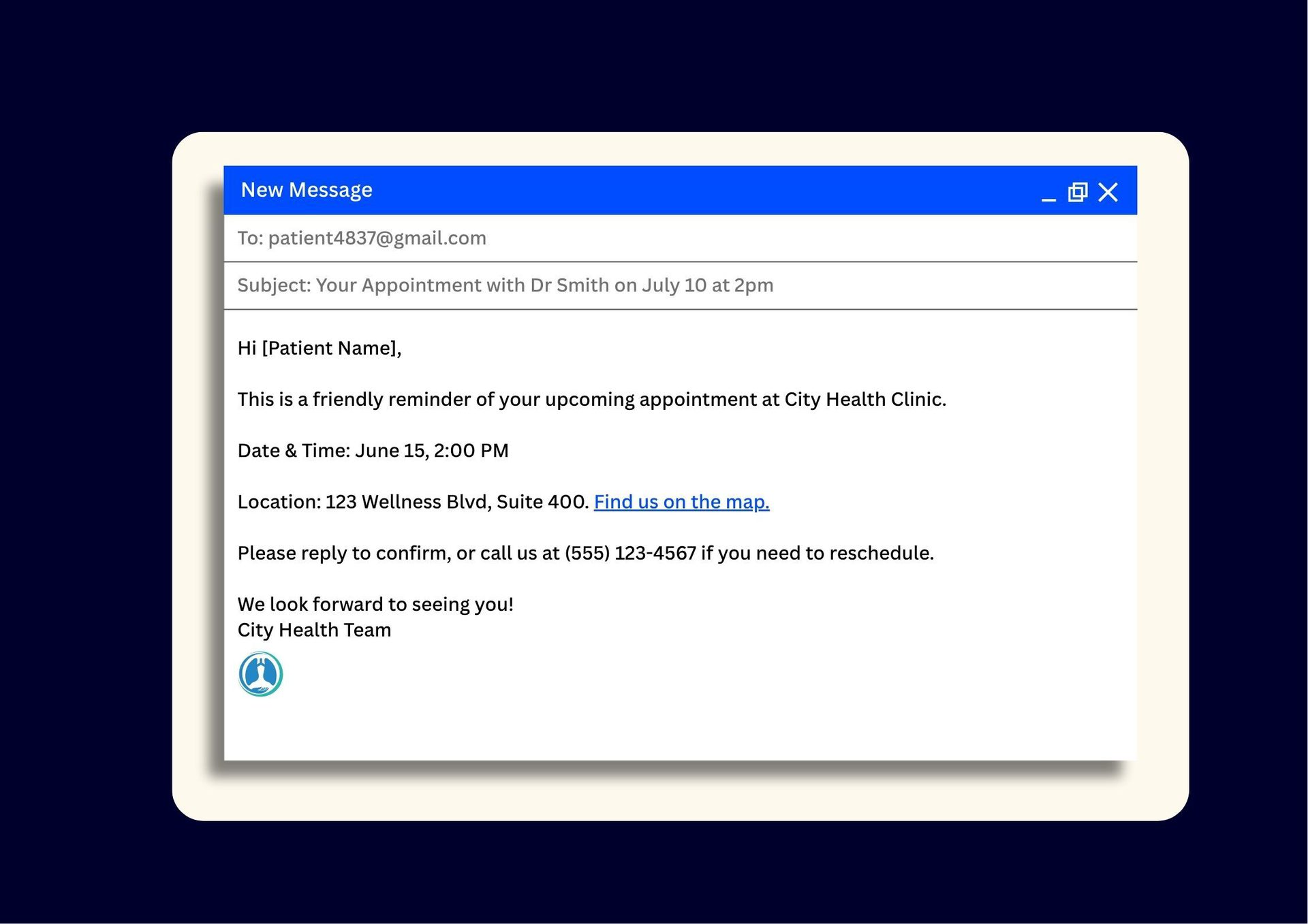Click the [Patient Name] placeholder in greeting
This screenshot has height=924, width=1308.
pos(330,348)
